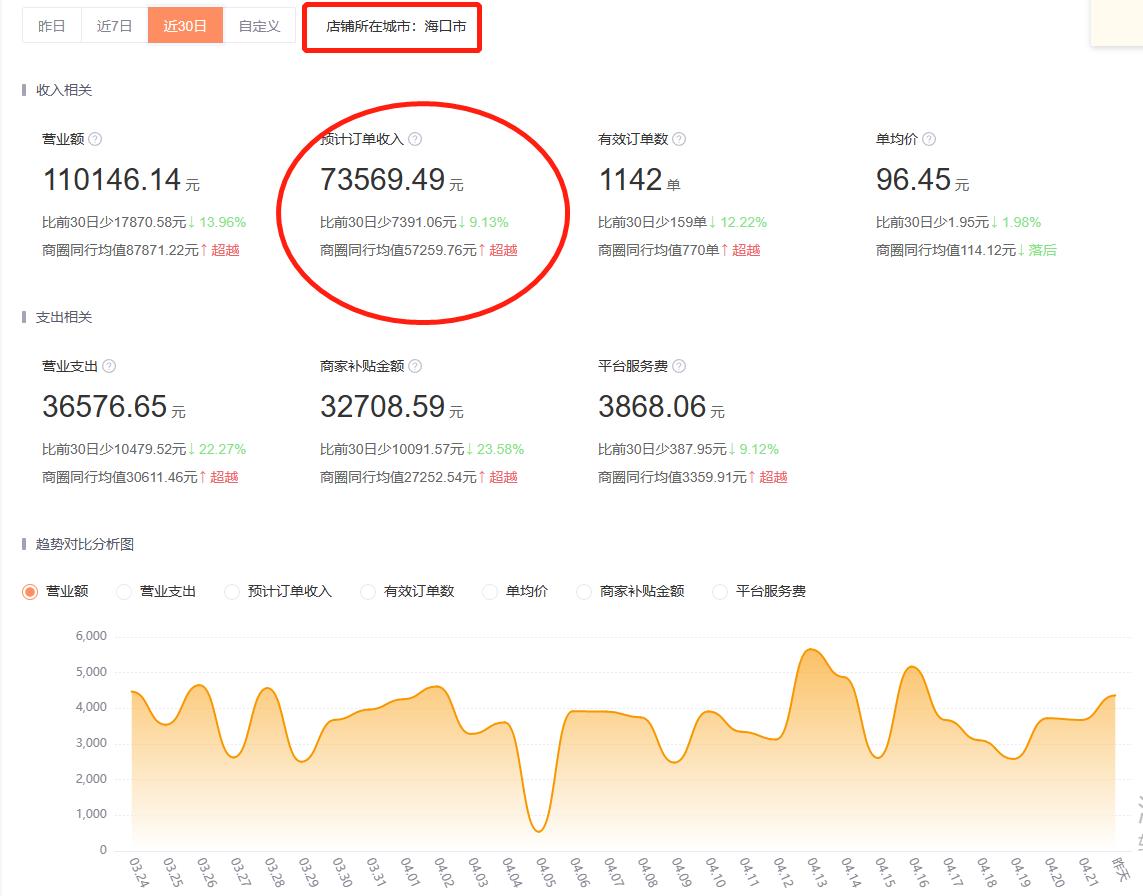
Task: Select the 营业额 trend radio button
Action: [30, 591]
